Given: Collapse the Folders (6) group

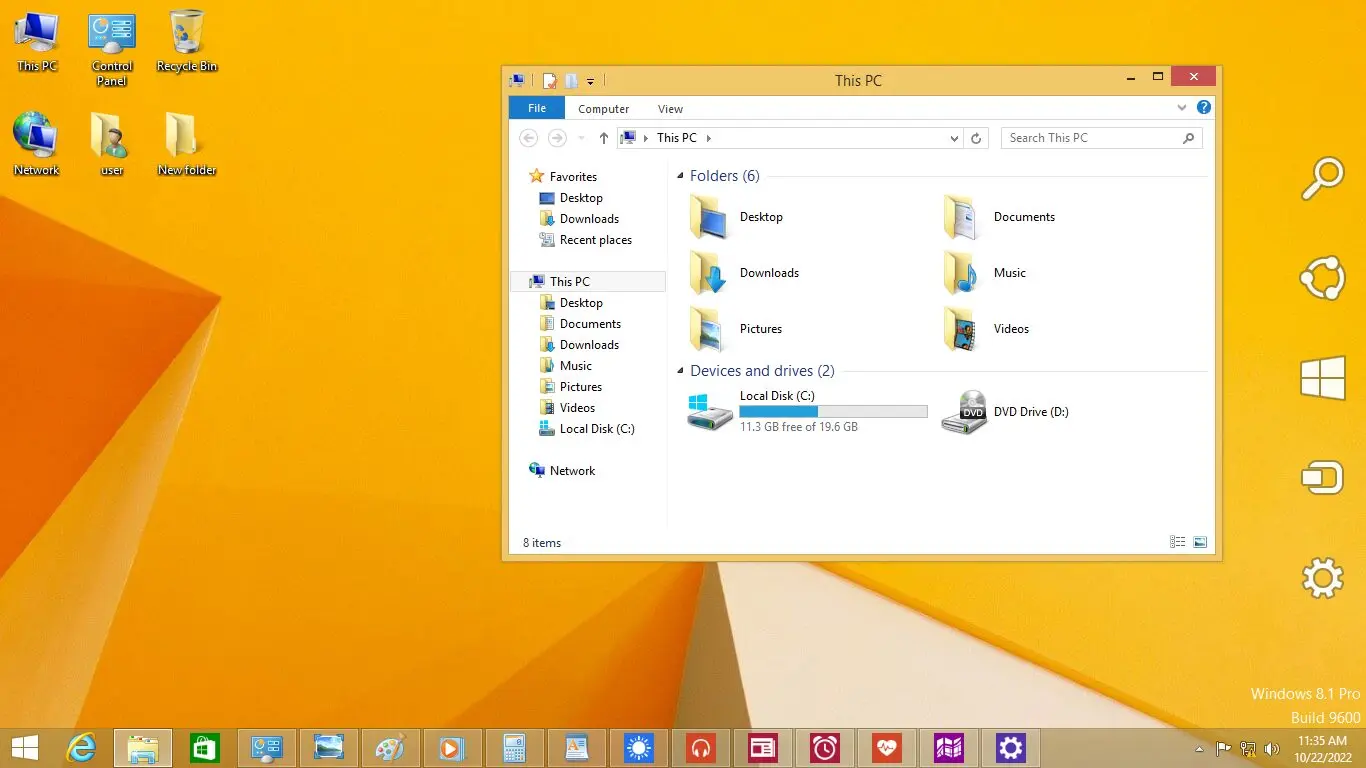Looking at the screenshot, I should click(x=681, y=176).
